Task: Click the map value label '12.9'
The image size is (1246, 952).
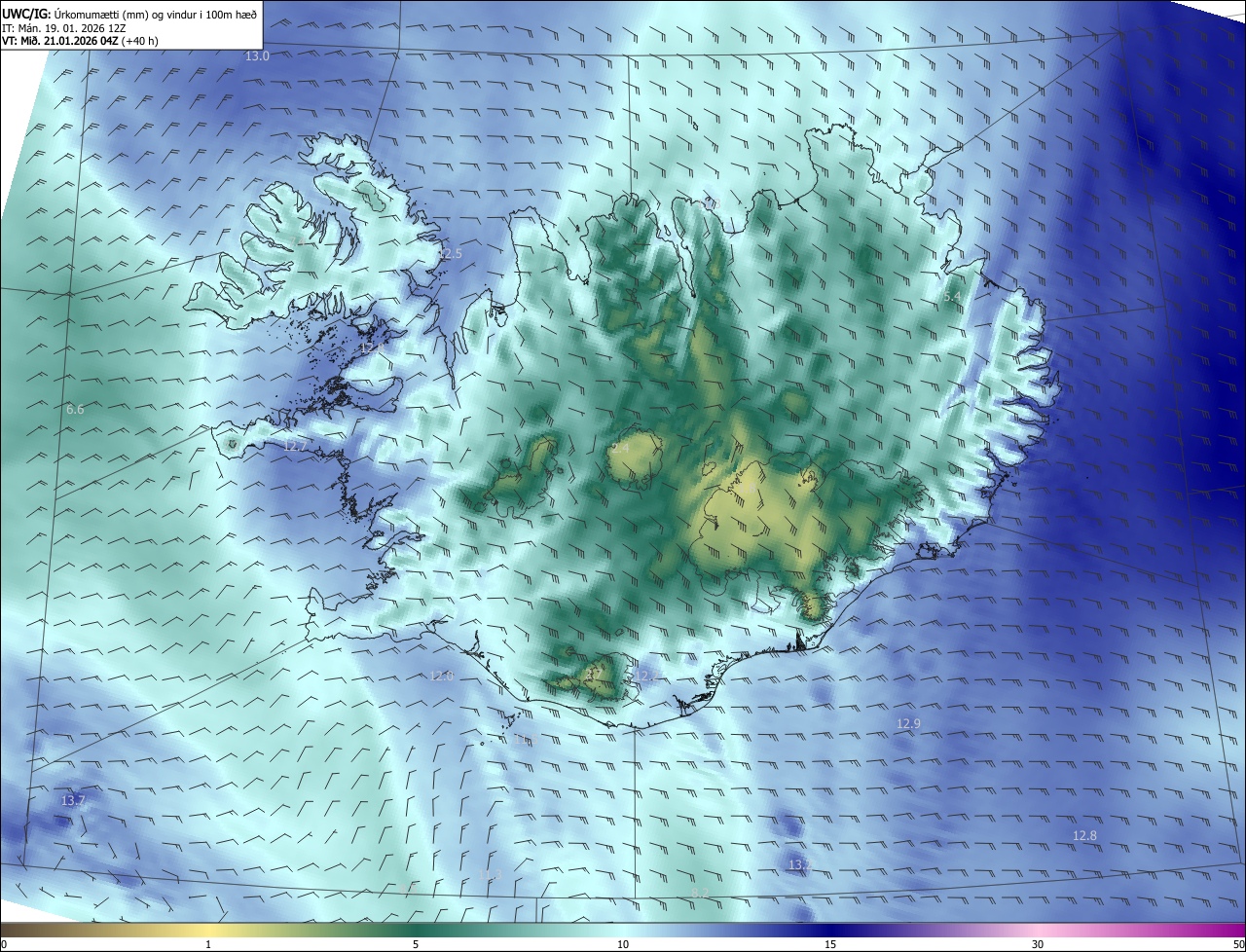Action: [908, 724]
